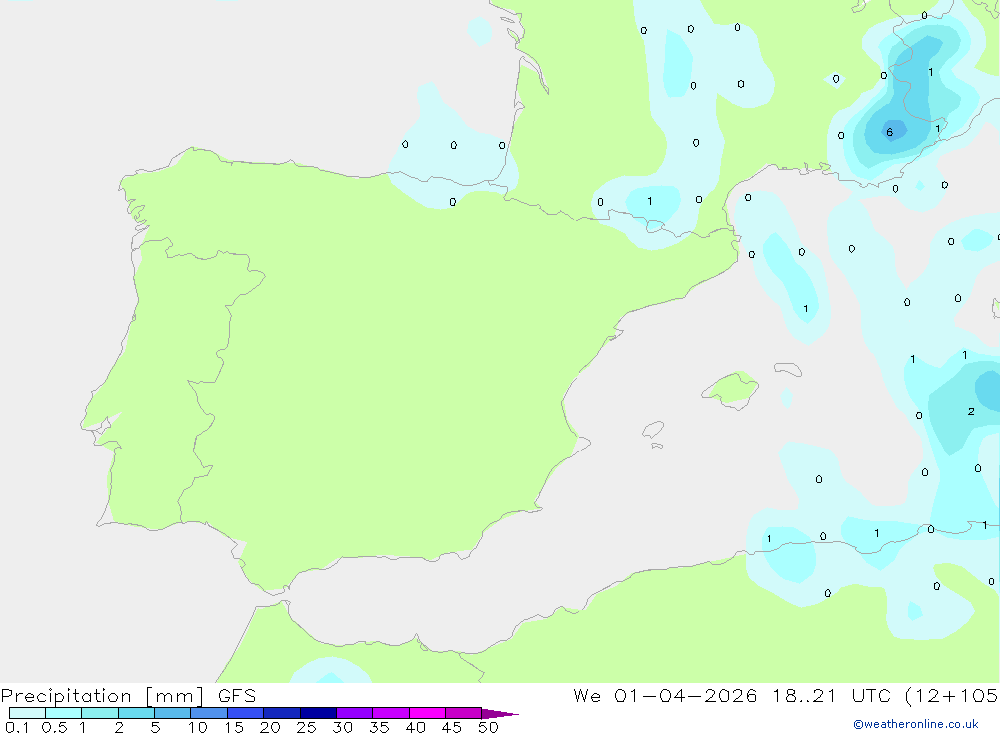
Task: Click the purple arrow tip above 50
Action: pyautogui.click(x=499, y=713)
